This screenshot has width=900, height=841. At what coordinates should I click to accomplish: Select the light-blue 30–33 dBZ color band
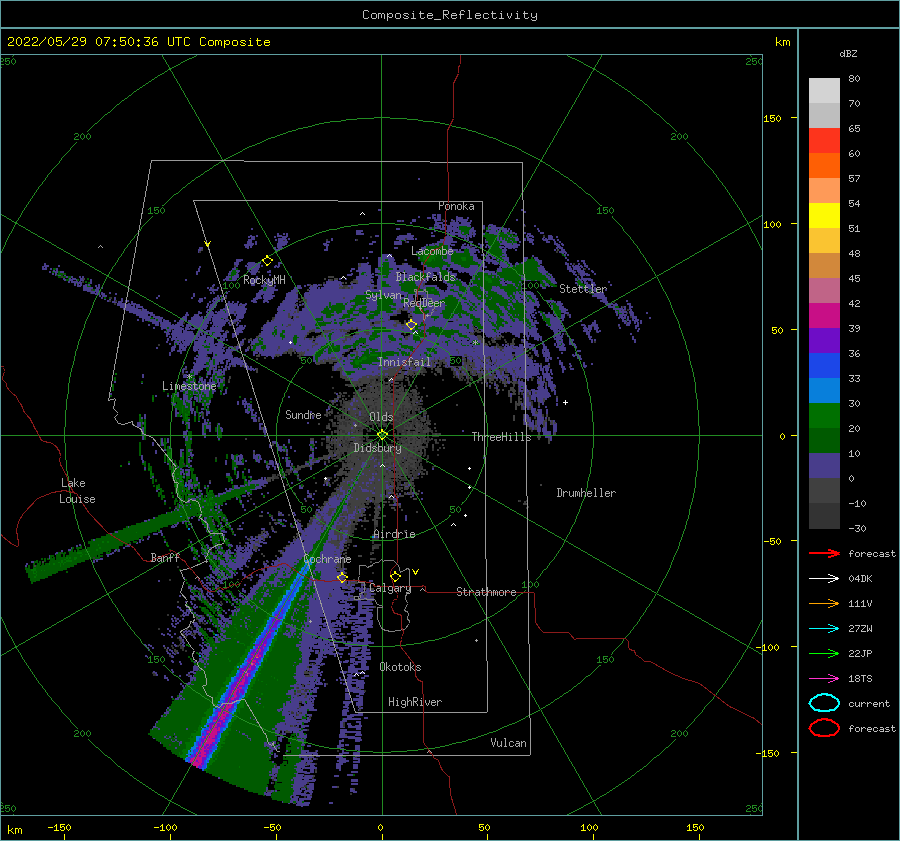point(824,390)
